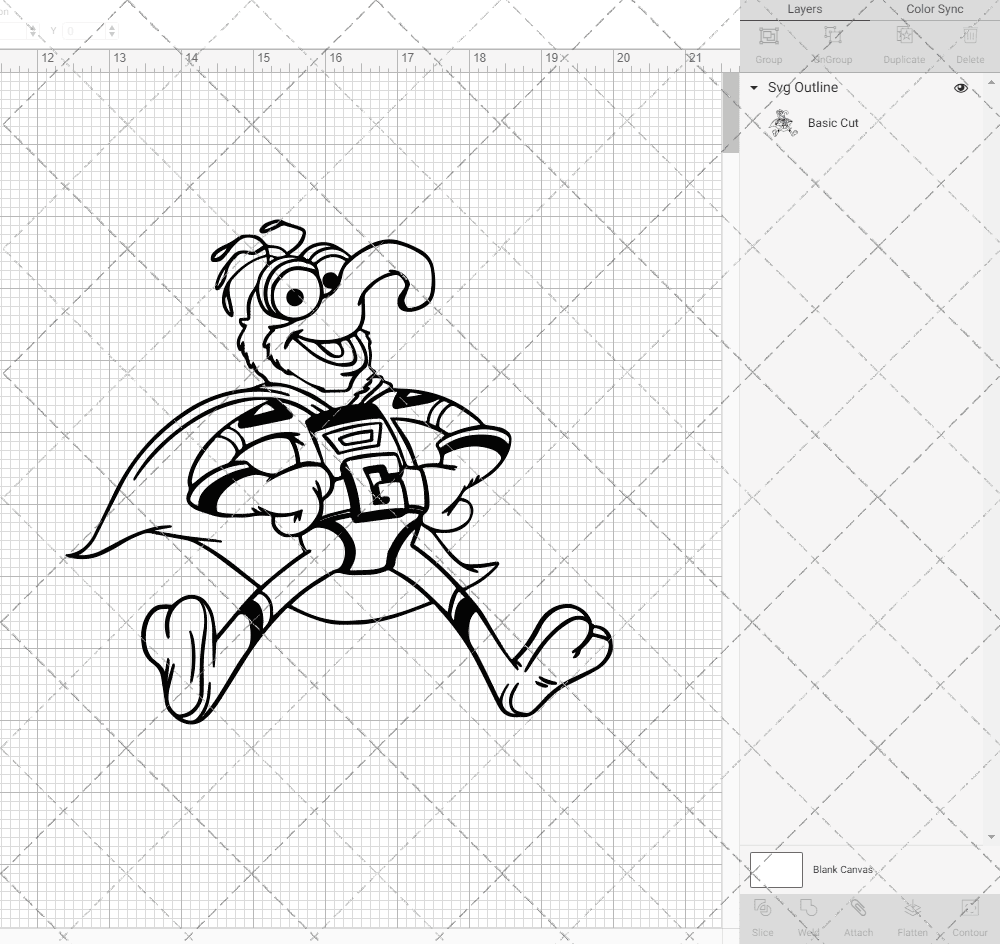Image resolution: width=1000 pixels, height=944 pixels.
Task: Open the Blank Canvas color swatch
Action: pos(776,869)
